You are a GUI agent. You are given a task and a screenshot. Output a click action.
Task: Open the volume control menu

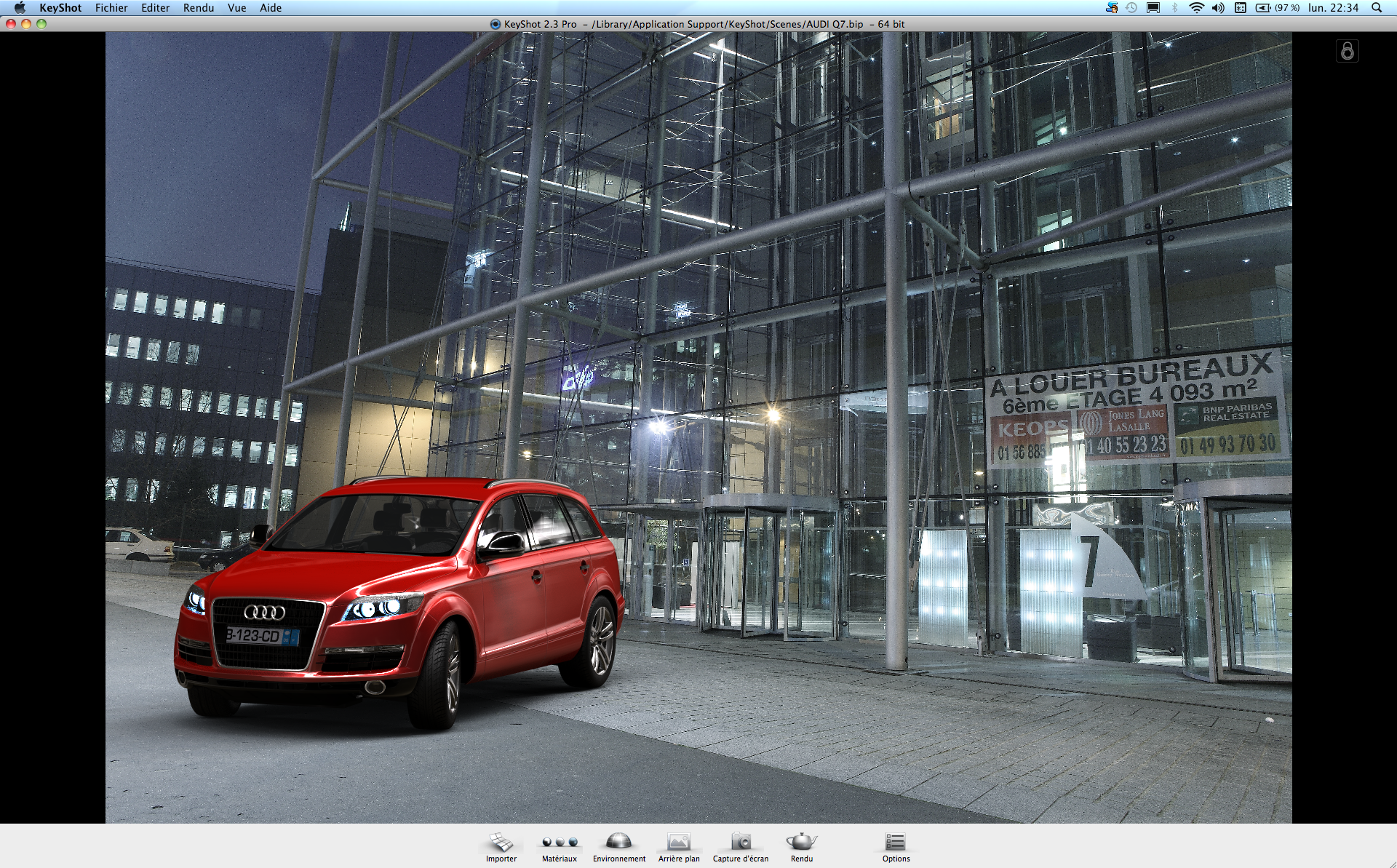(x=1218, y=8)
